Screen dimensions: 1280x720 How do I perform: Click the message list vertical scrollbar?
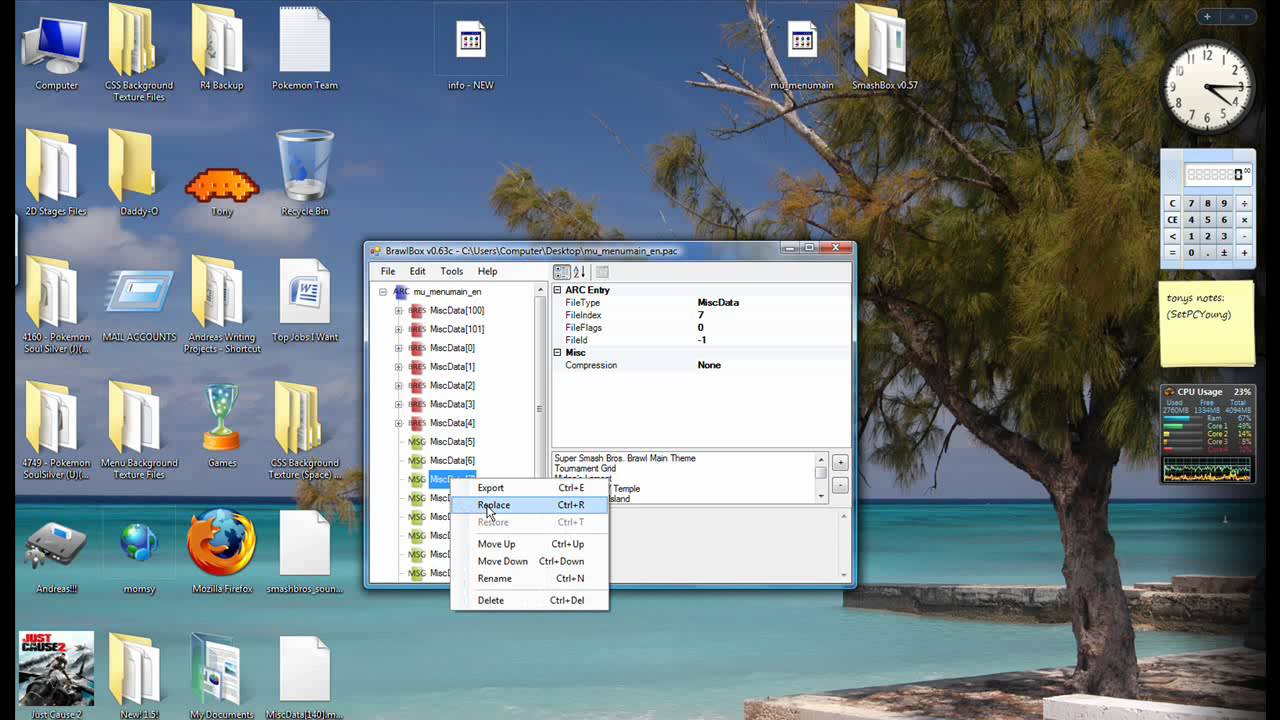point(821,477)
